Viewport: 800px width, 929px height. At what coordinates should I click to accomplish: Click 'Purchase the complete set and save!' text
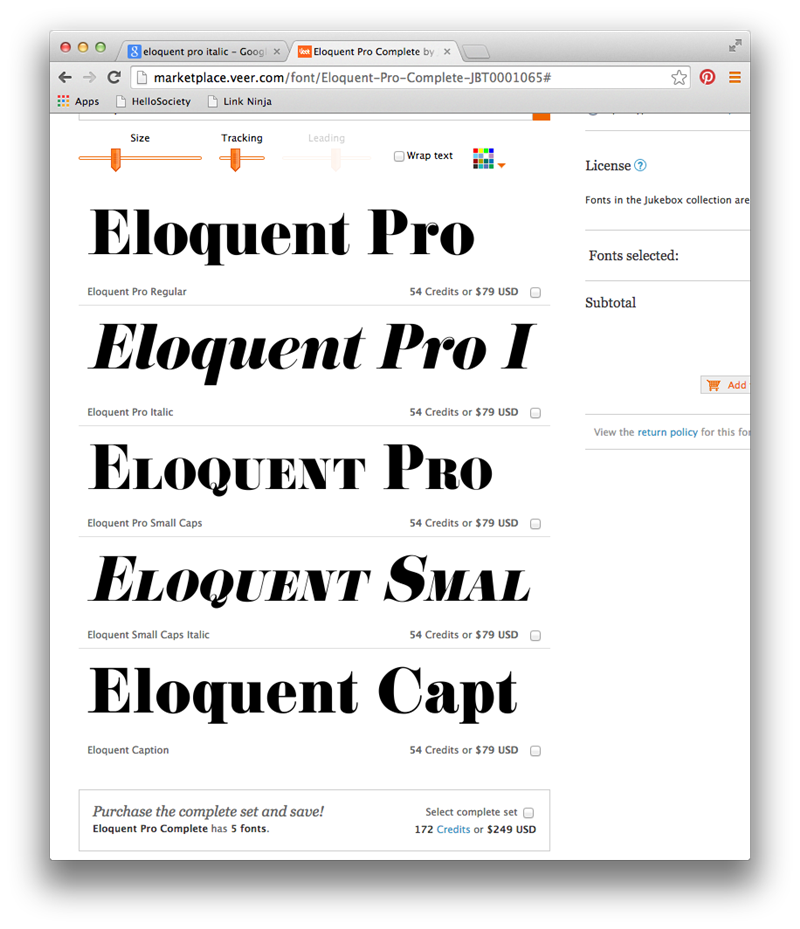pos(208,811)
